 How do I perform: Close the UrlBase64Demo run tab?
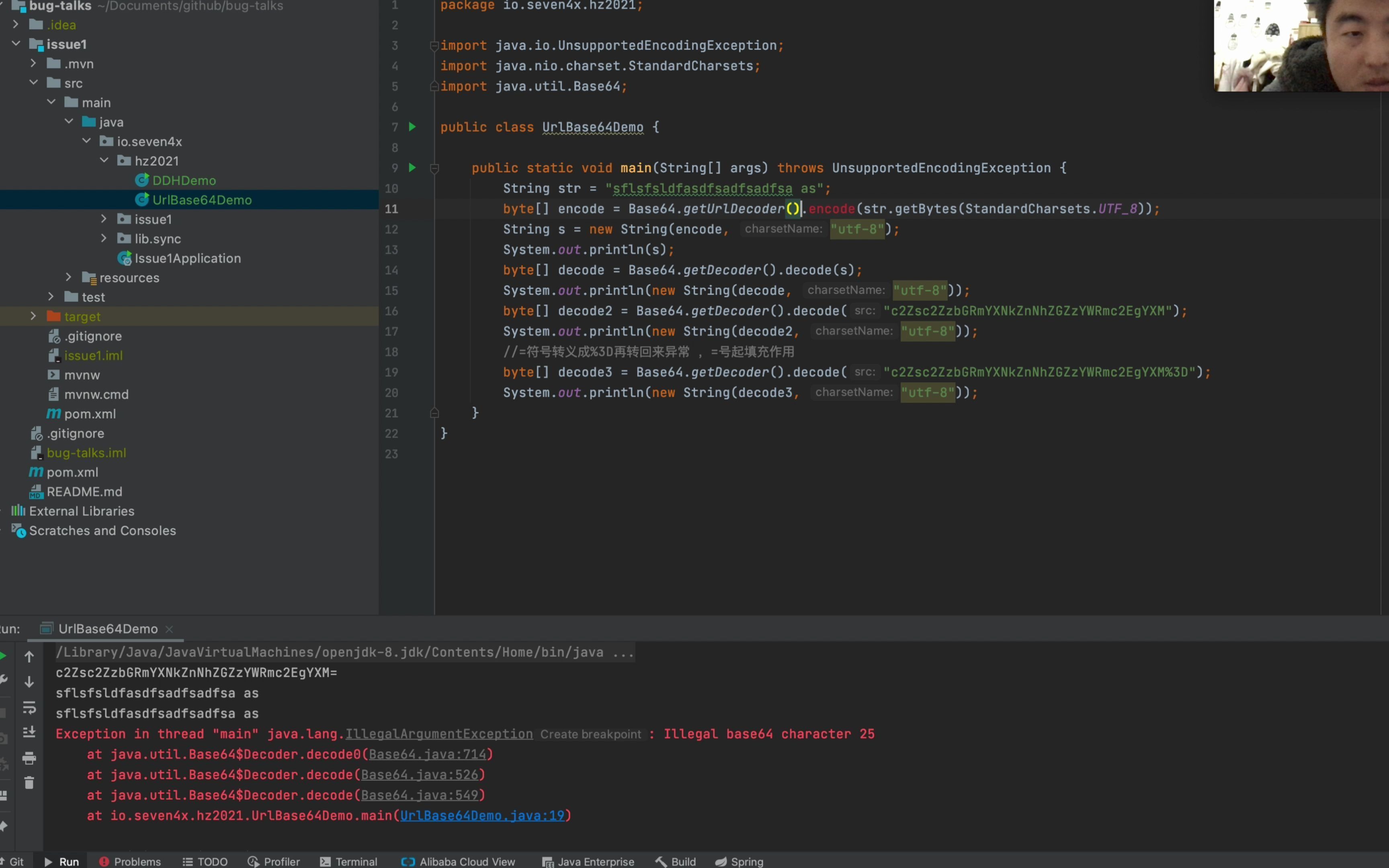point(169,629)
